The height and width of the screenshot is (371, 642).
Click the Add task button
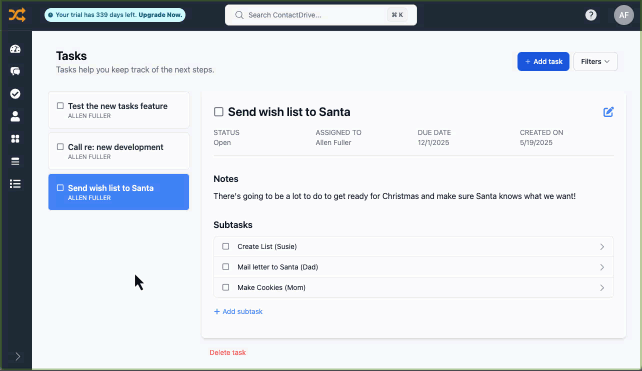pyautogui.click(x=543, y=61)
